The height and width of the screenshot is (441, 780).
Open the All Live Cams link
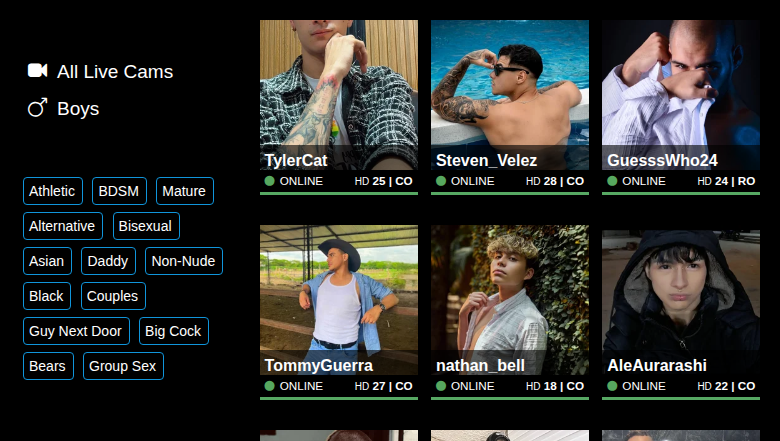pyautogui.click(x=115, y=72)
